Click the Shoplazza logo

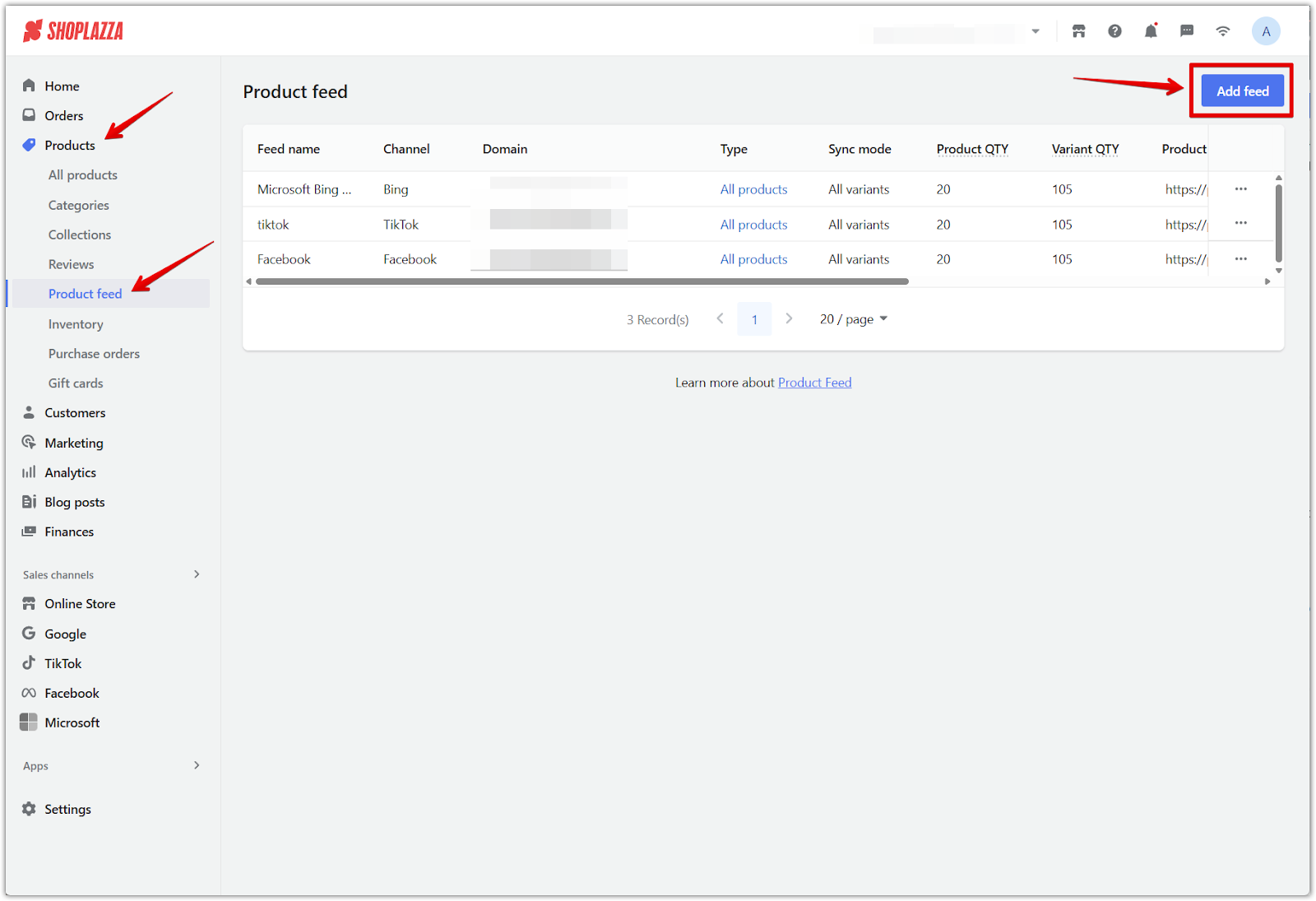point(73,31)
